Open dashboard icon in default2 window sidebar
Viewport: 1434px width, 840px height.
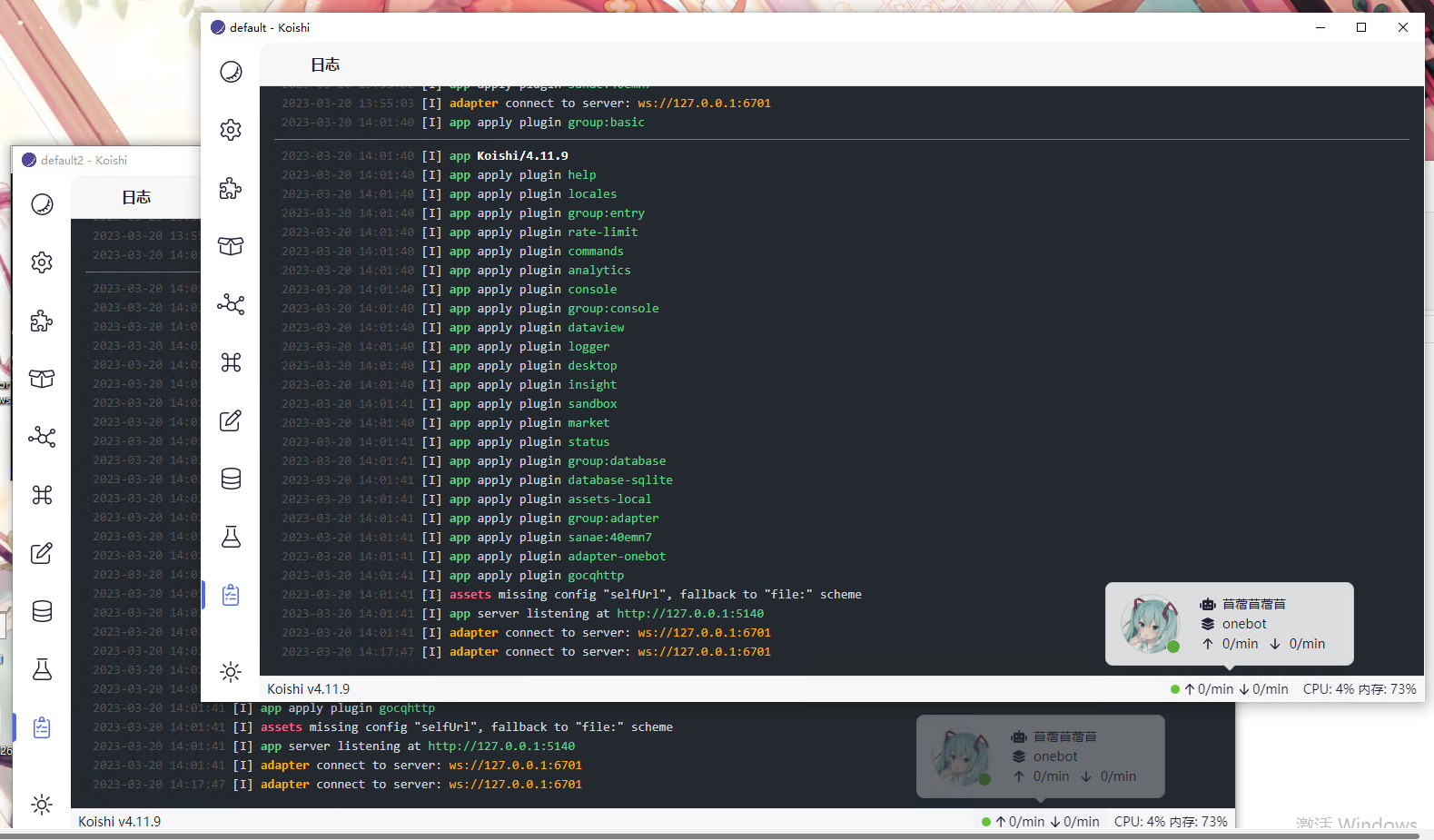[42, 204]
